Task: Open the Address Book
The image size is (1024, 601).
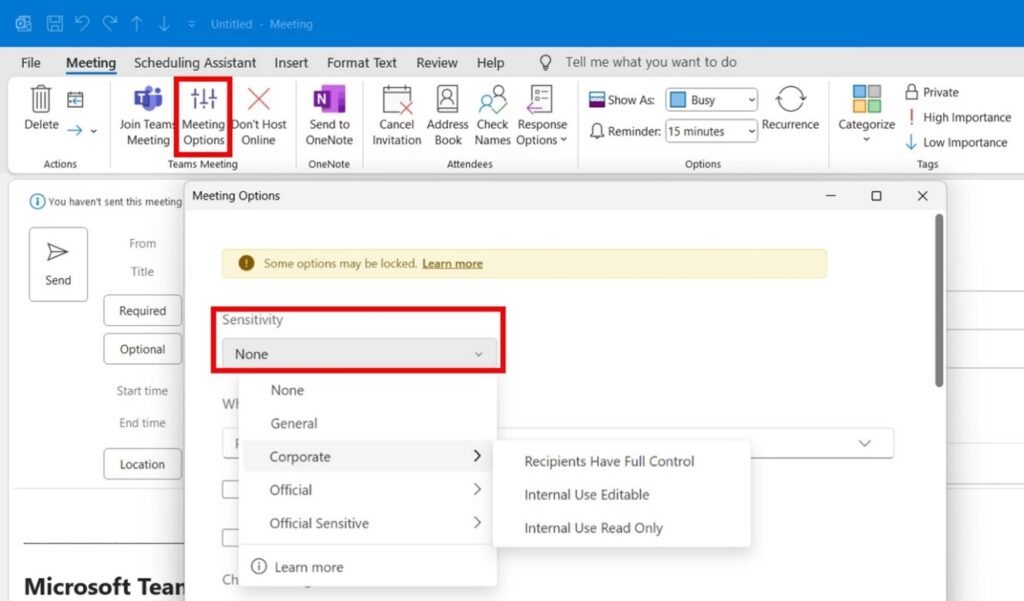Action: 447,113
